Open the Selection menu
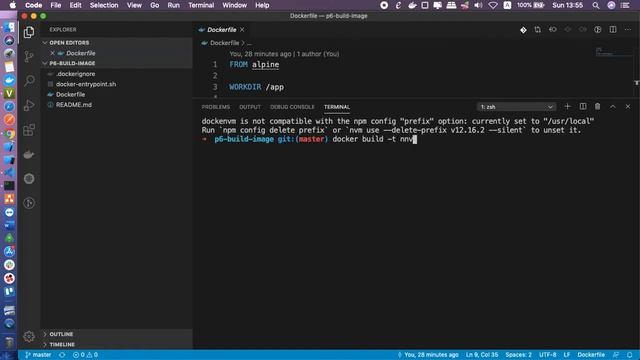 tap(104, 5)
